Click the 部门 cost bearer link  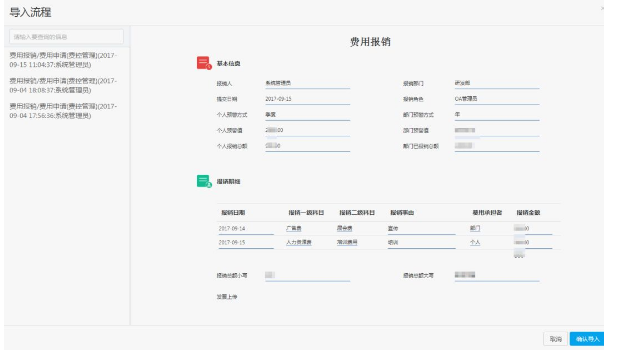click(x=475, y=228)
